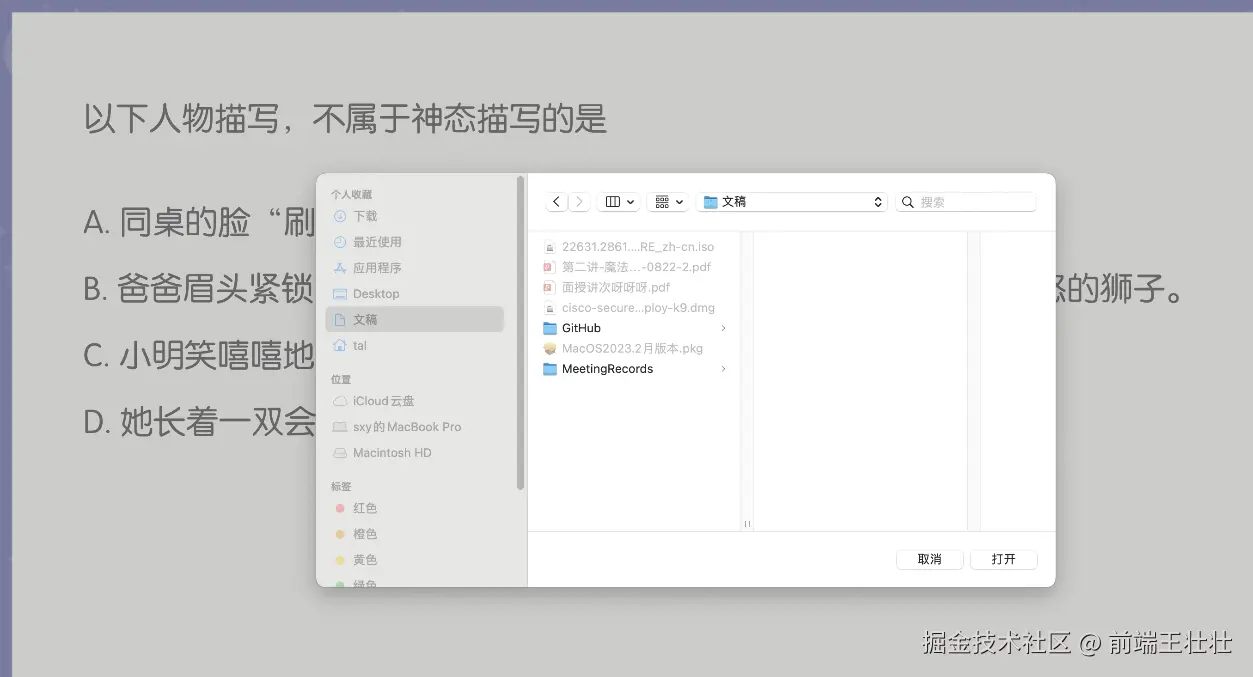
Task: Select 应用程序 in the sidebar
Action: point(414,268)
